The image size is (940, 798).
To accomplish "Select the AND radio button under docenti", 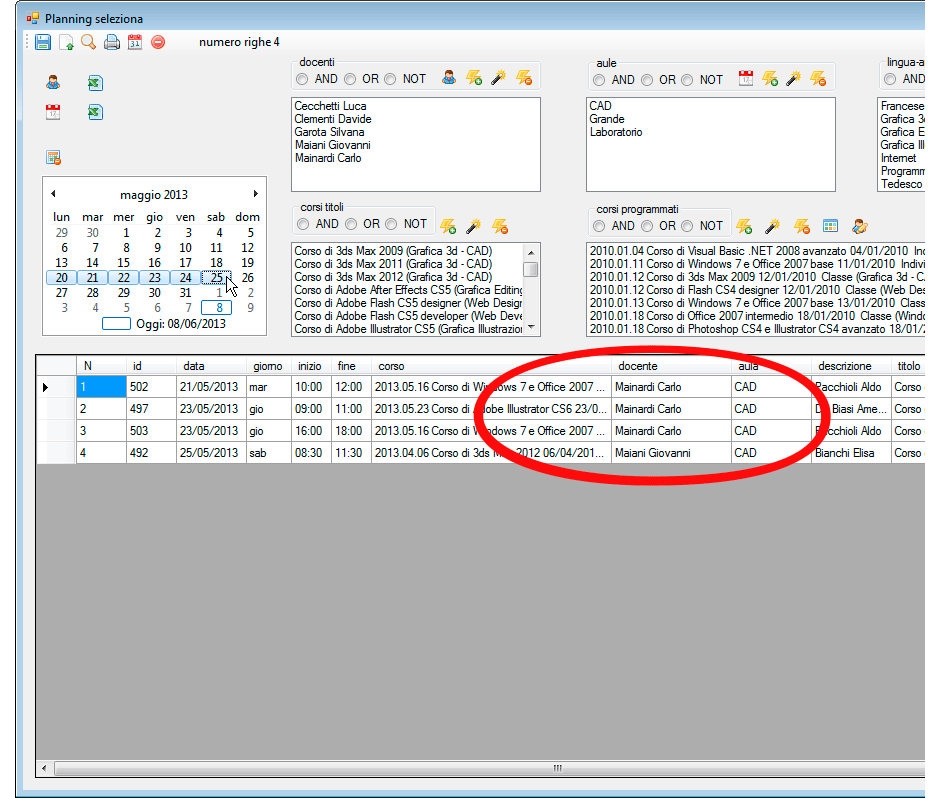I will pos(302,79).
